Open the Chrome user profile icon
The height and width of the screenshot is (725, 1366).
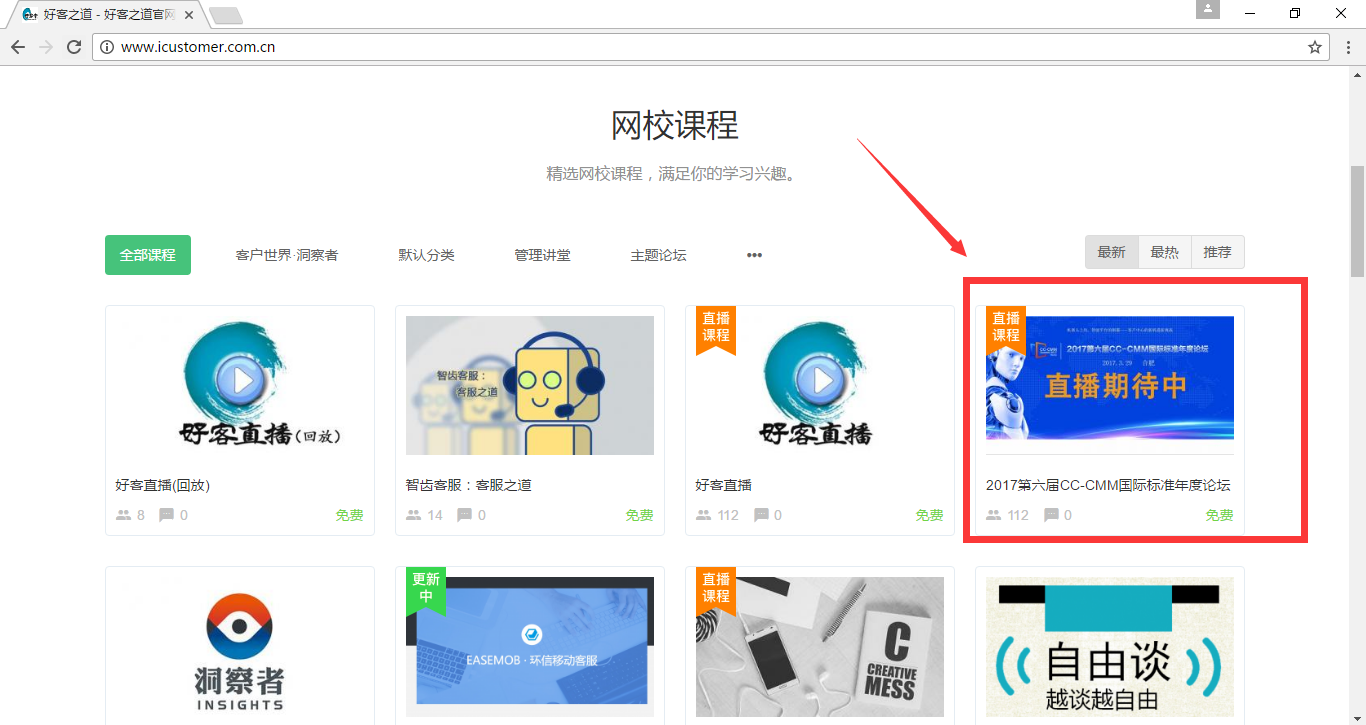click(x=1208, y=10)
